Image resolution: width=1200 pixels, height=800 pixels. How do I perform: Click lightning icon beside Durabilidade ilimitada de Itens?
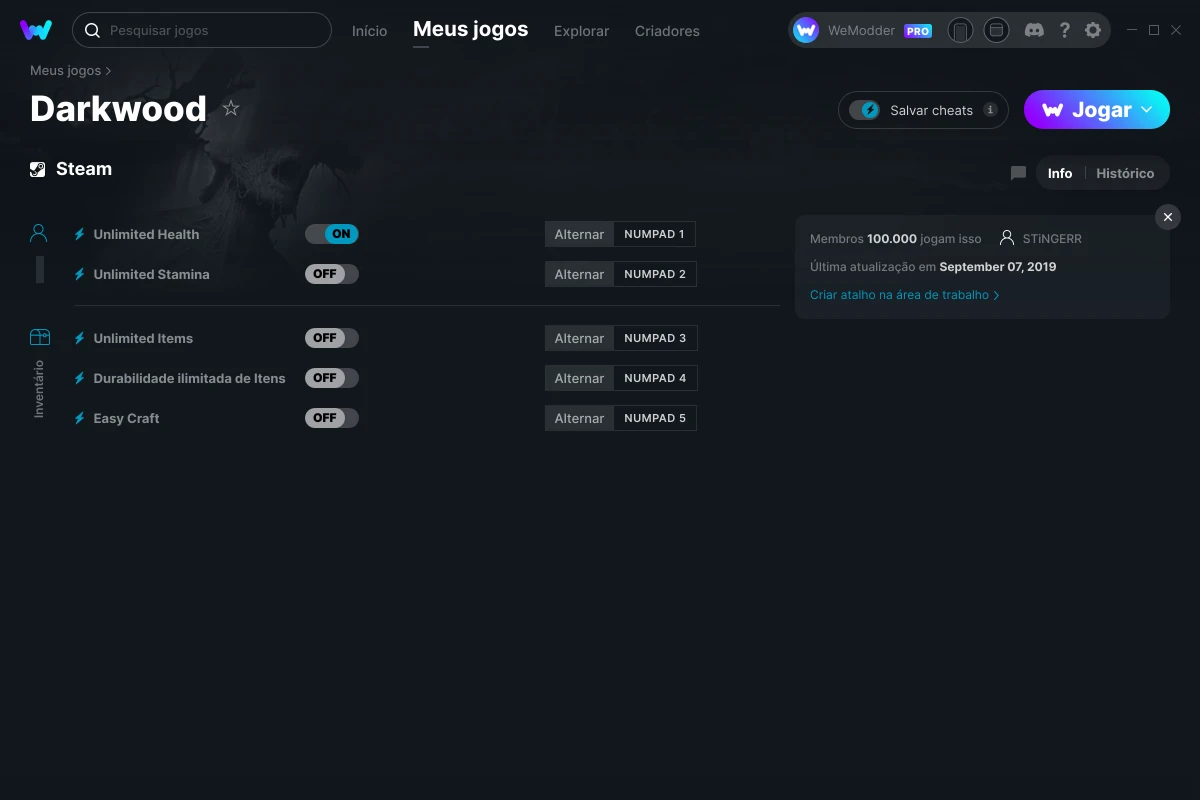pos(80,378)
